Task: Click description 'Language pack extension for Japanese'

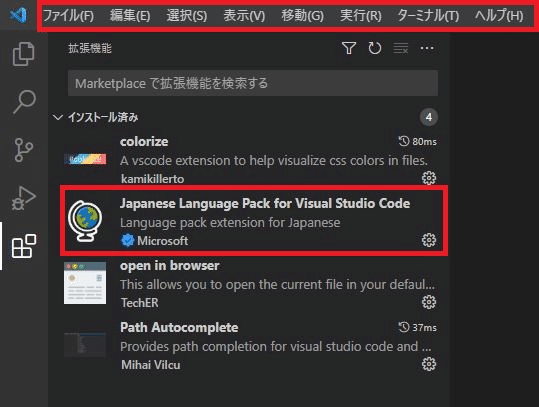Action: coord(230,223)
